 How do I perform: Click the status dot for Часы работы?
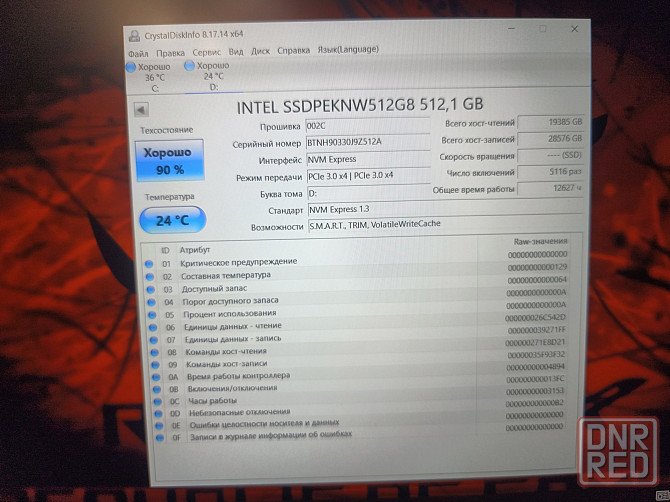tap(158, 402)
